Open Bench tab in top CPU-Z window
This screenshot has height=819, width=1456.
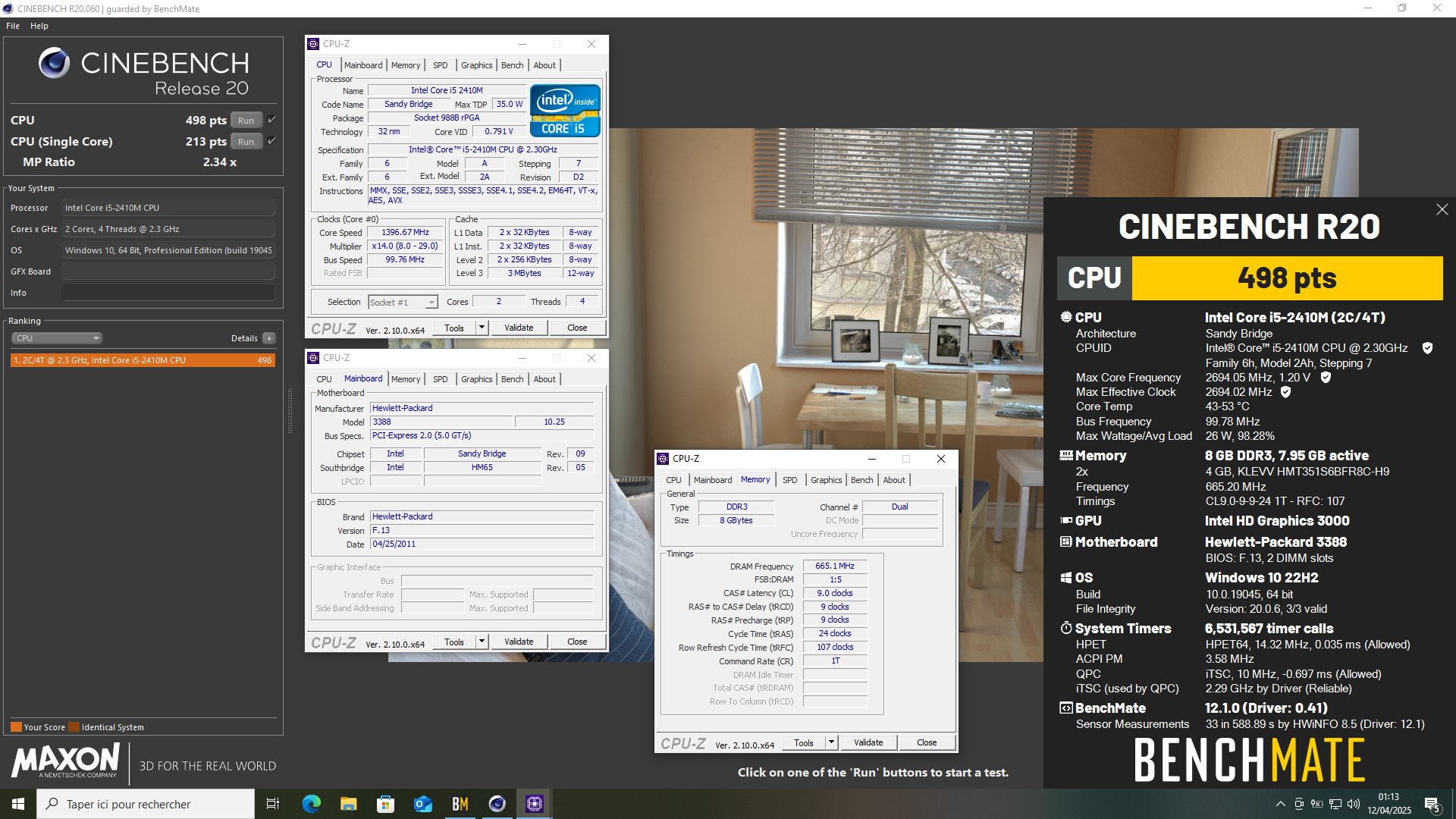coord(513,65)
